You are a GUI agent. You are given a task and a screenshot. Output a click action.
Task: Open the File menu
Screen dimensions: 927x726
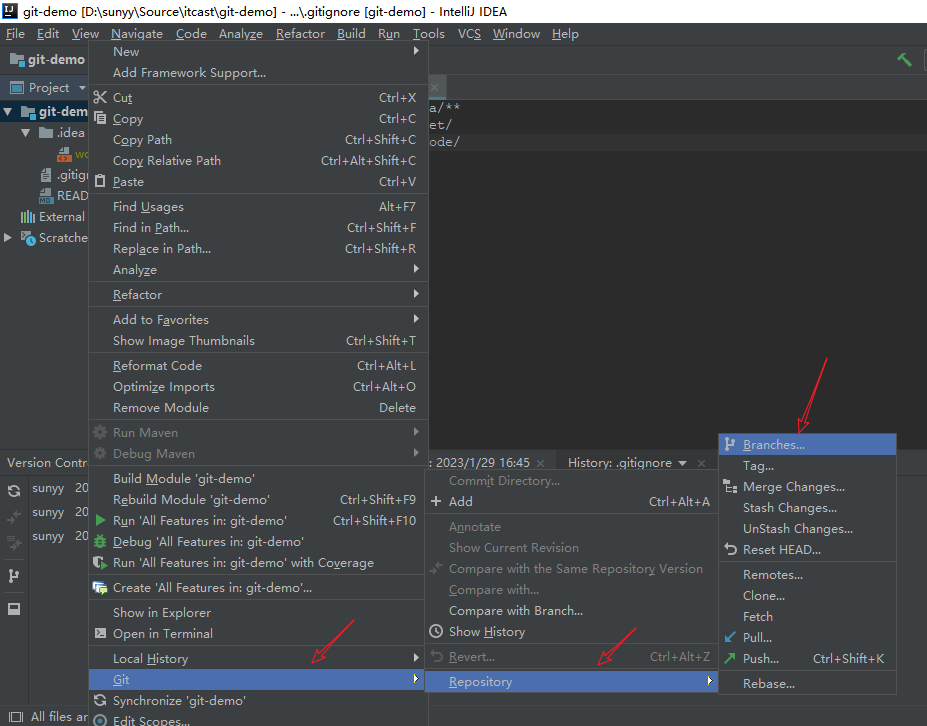15,34
